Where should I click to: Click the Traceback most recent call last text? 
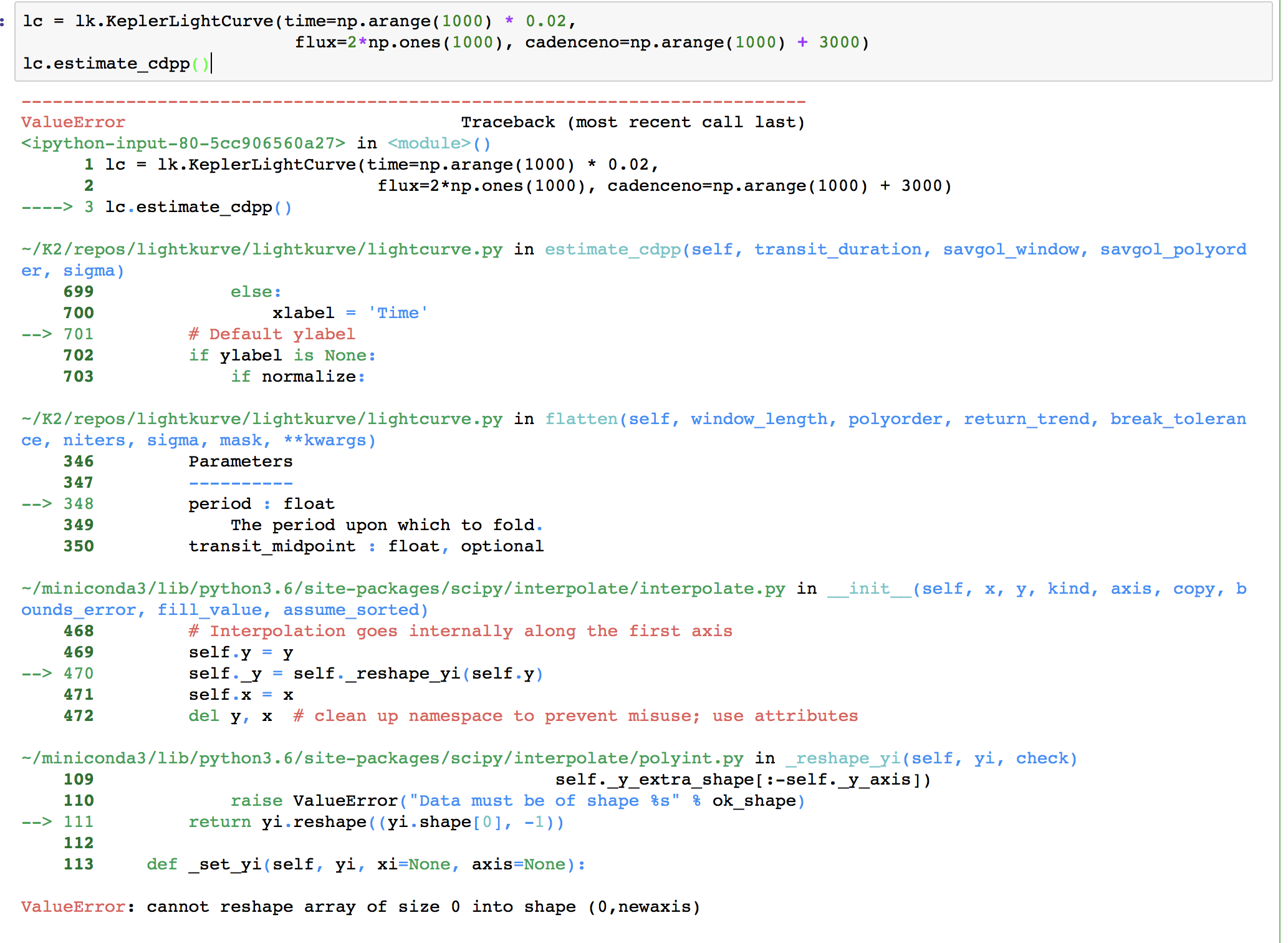tap(633, 122)
